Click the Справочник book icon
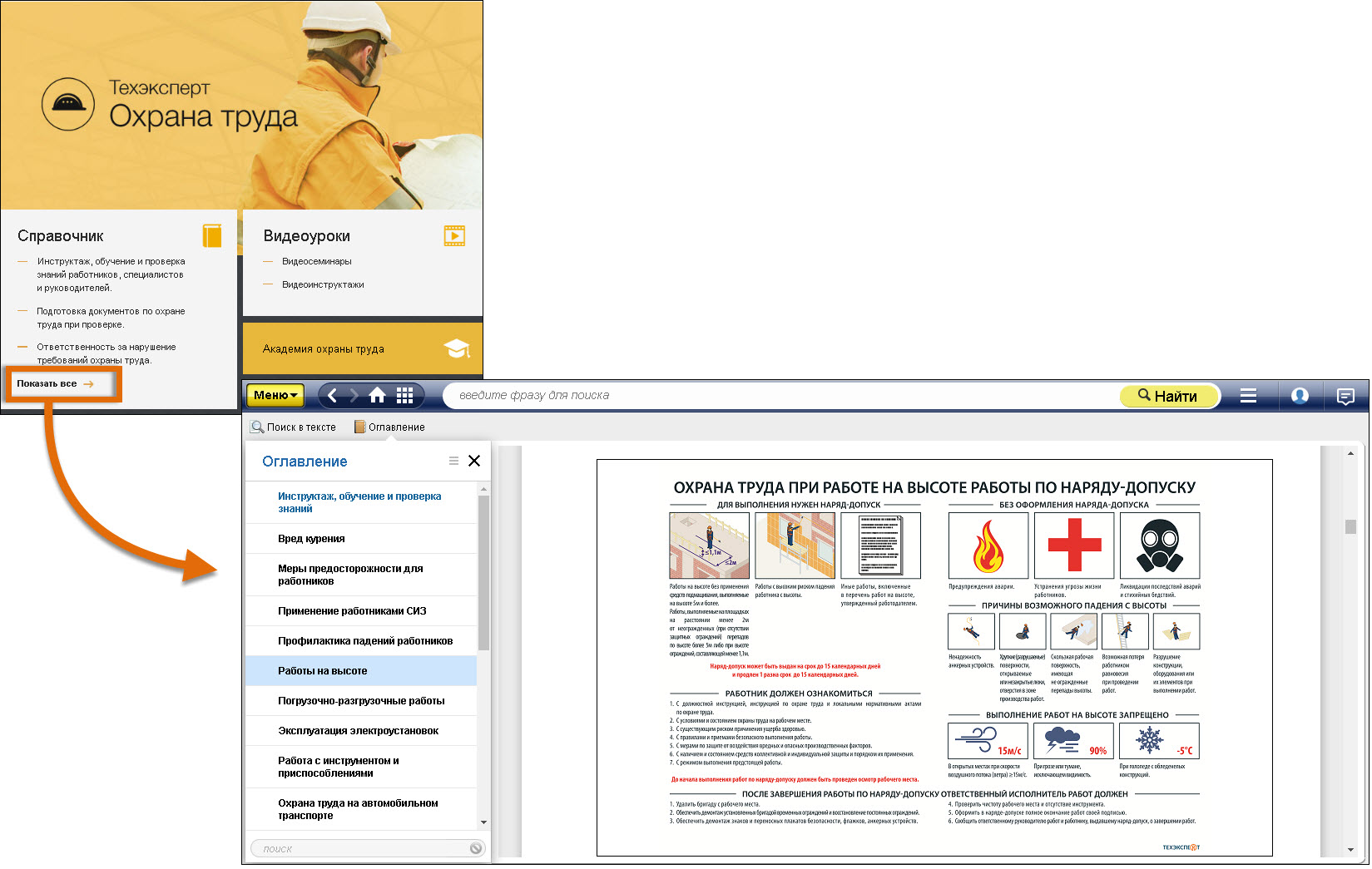The image size is (1372, 869). pyautogui.click(x=212, y=235)
